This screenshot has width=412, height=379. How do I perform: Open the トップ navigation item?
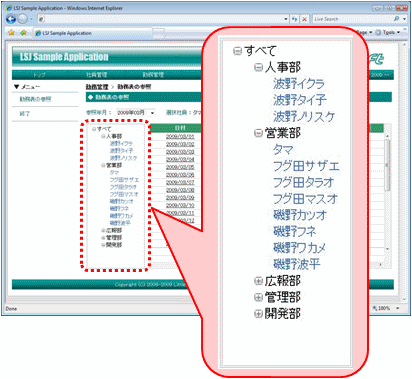[x=39, y=75]
